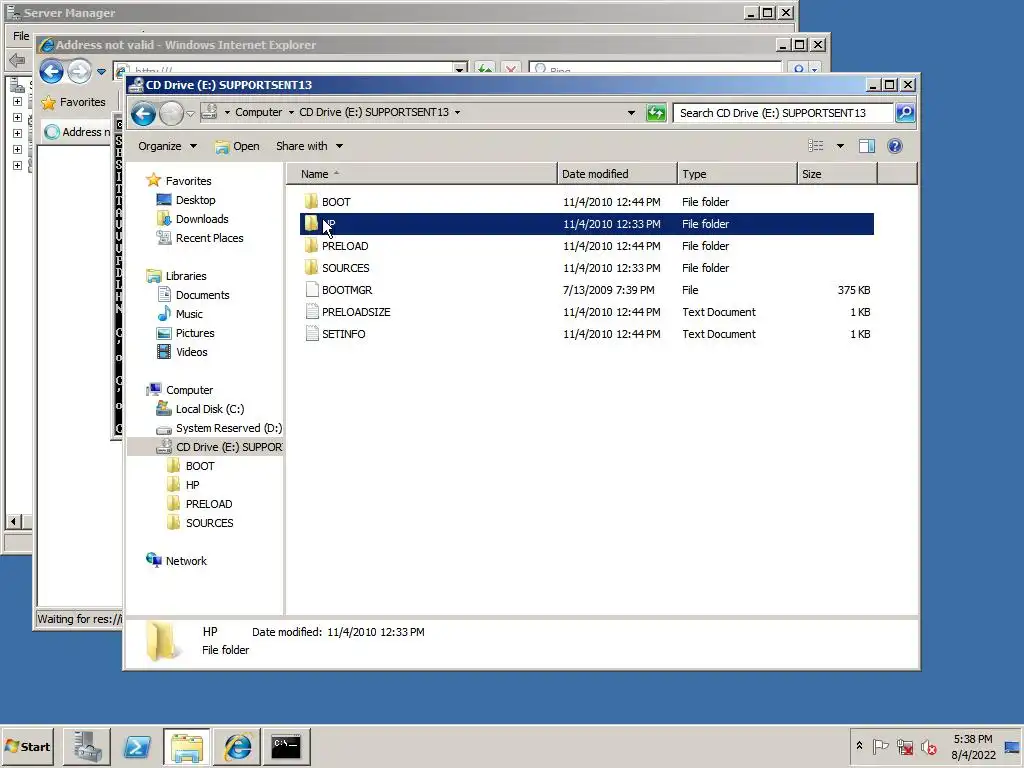Click the Search CD Drive input field
The height and width of the screenshot is (768, 1024).
tap(783, 113)
